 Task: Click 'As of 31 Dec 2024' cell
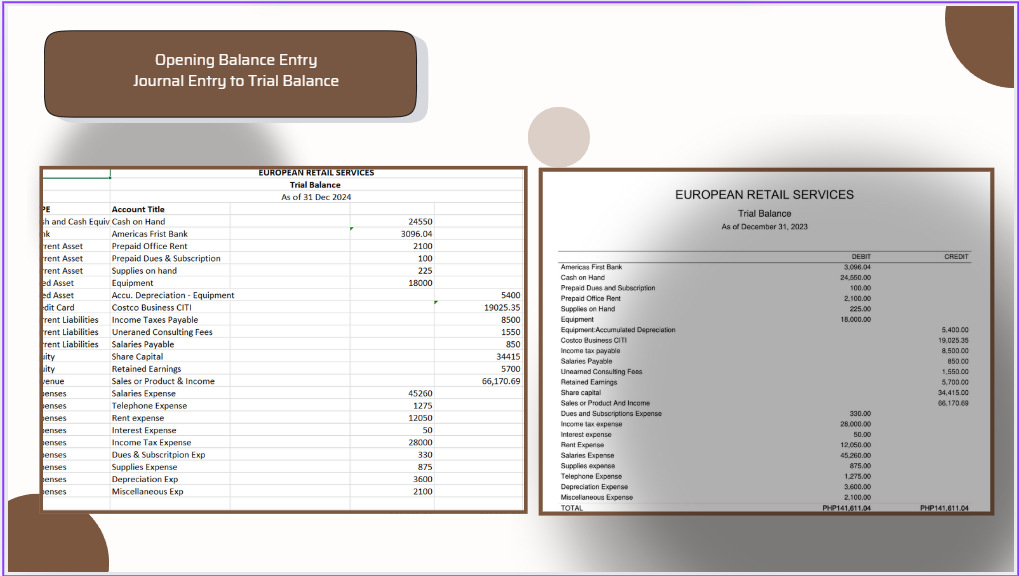[316, 197]
